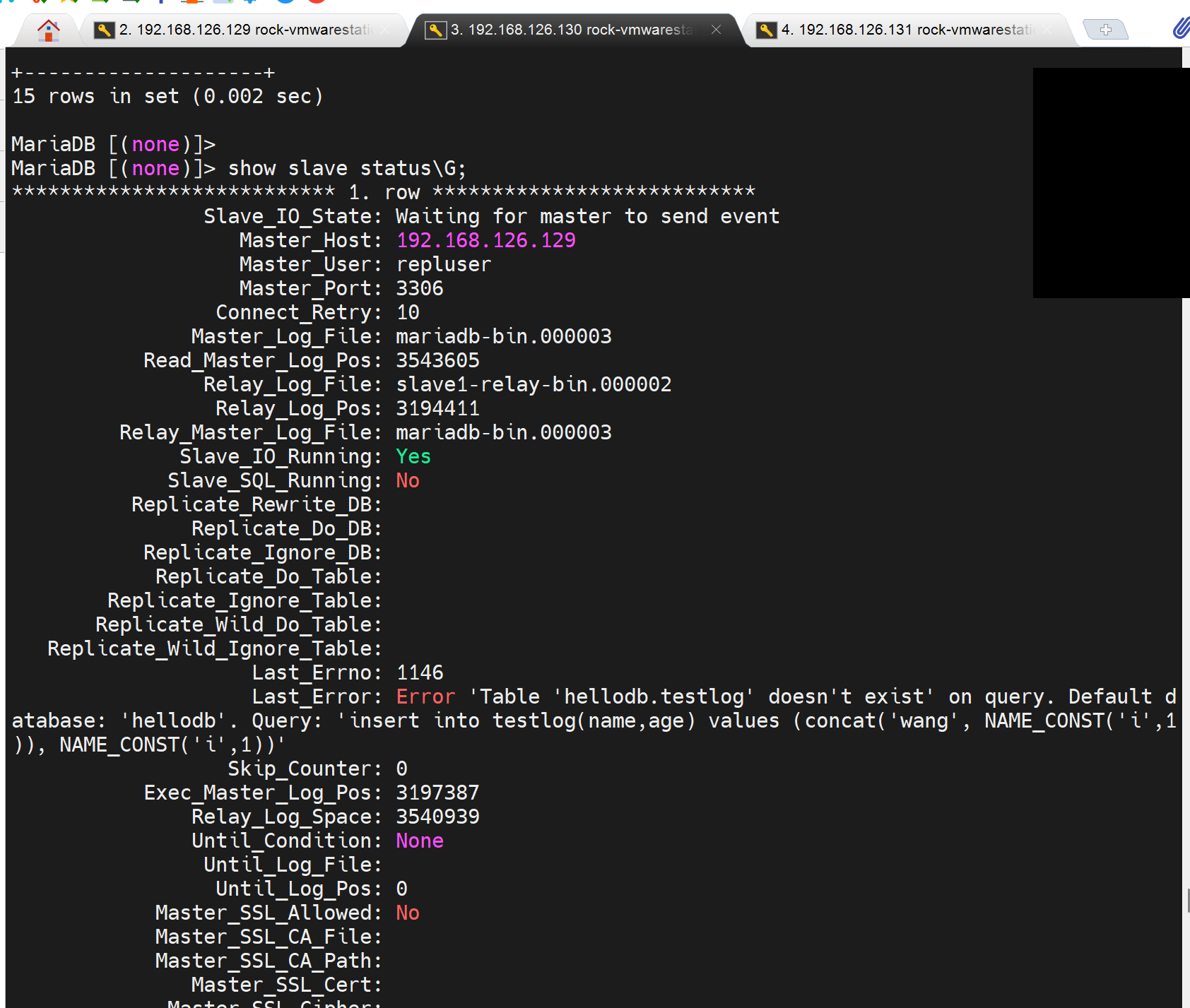Click the key icon on the 192.168.126.129 tab
Viewport: 1190px width, 1008px height.
tap(105, 30)
